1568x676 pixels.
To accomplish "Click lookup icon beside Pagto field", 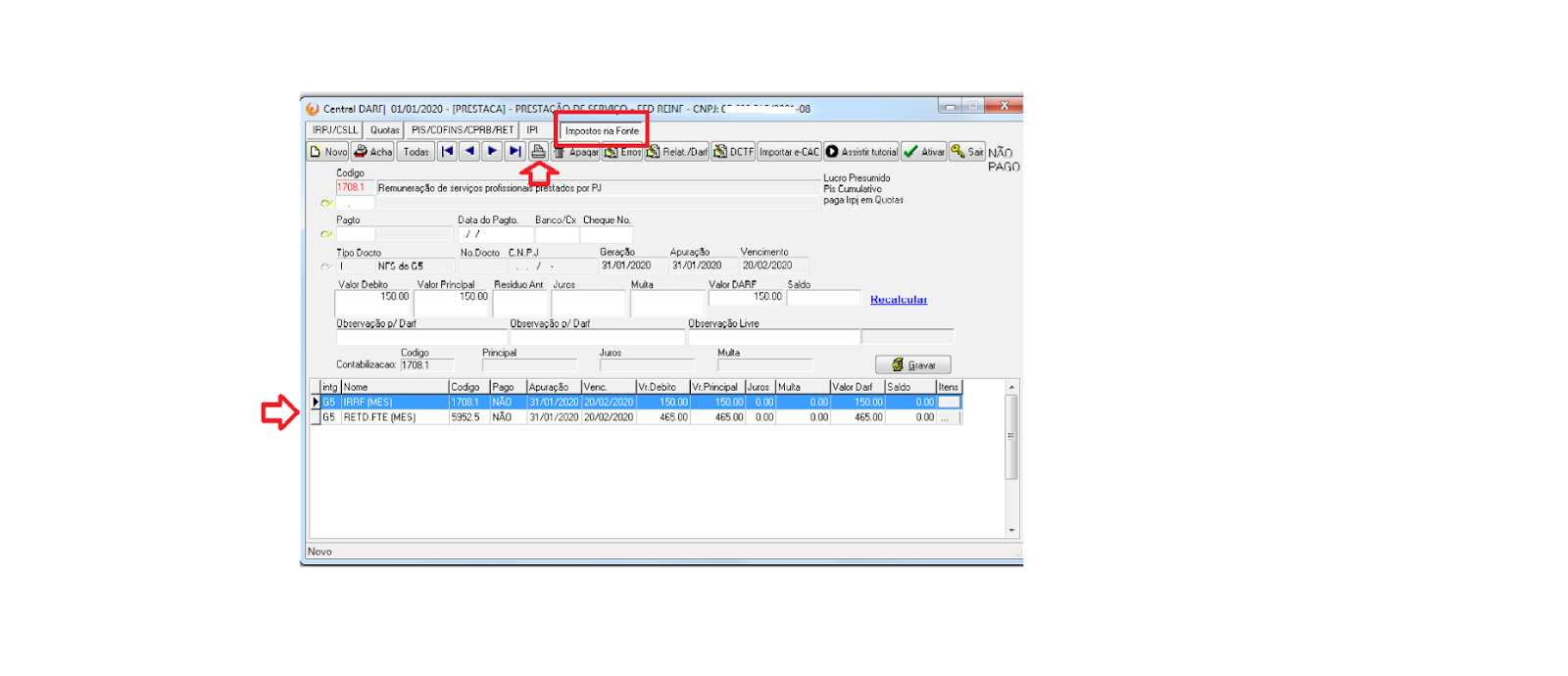I will 326,234.
